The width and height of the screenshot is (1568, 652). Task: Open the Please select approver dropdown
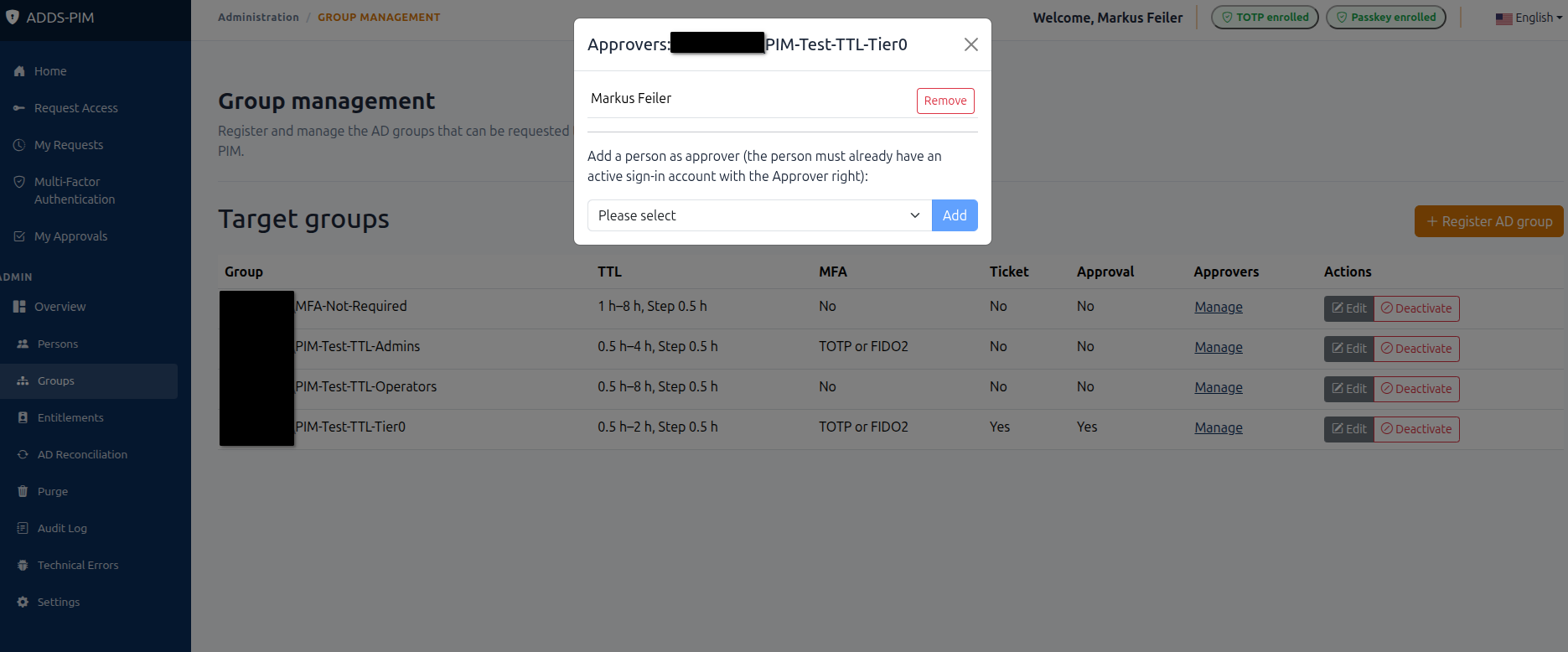(x=759, y=215)
